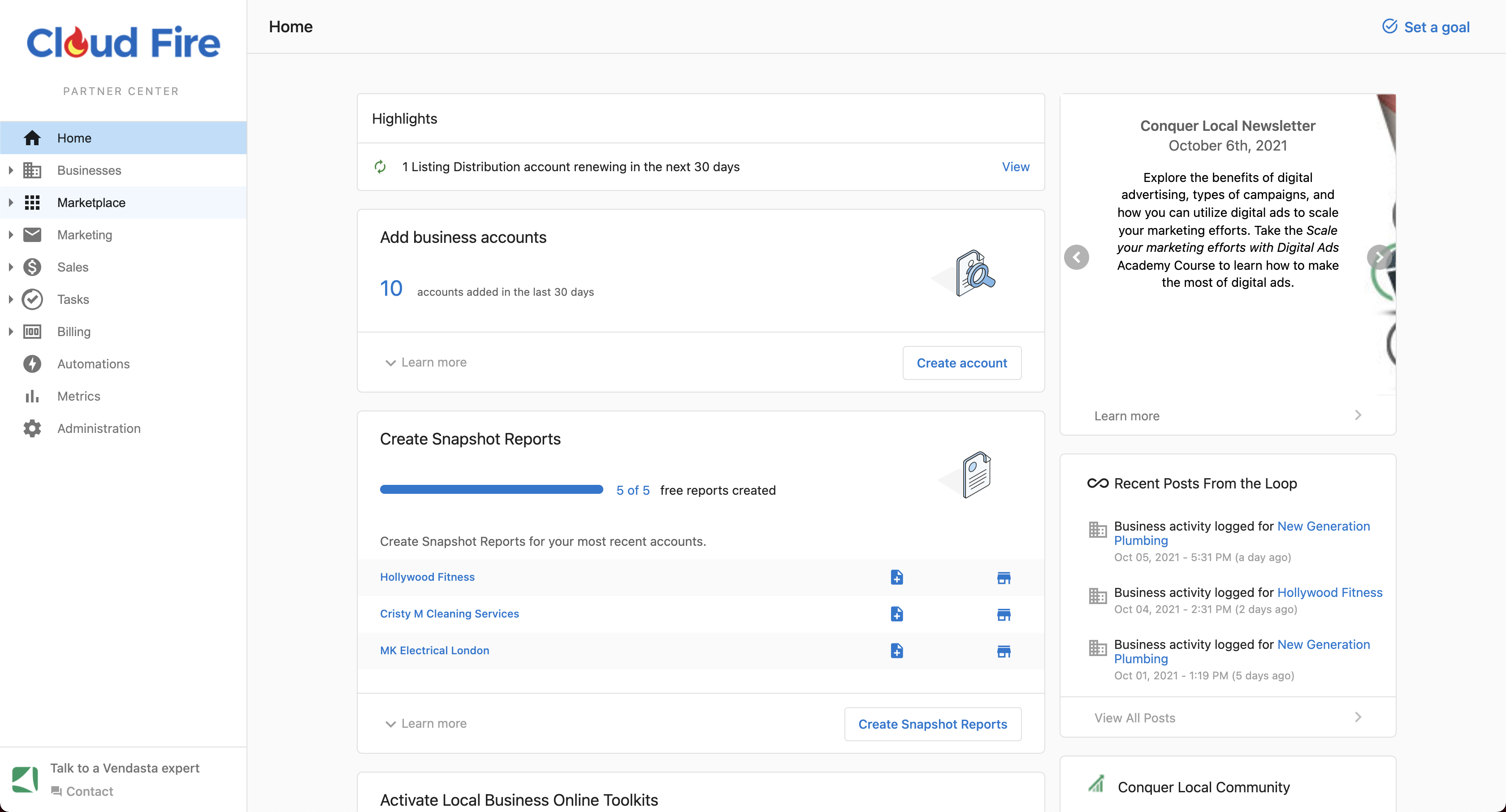Expand Learn more under Add business accounts

pyautogui.click(x=426, y=363)
